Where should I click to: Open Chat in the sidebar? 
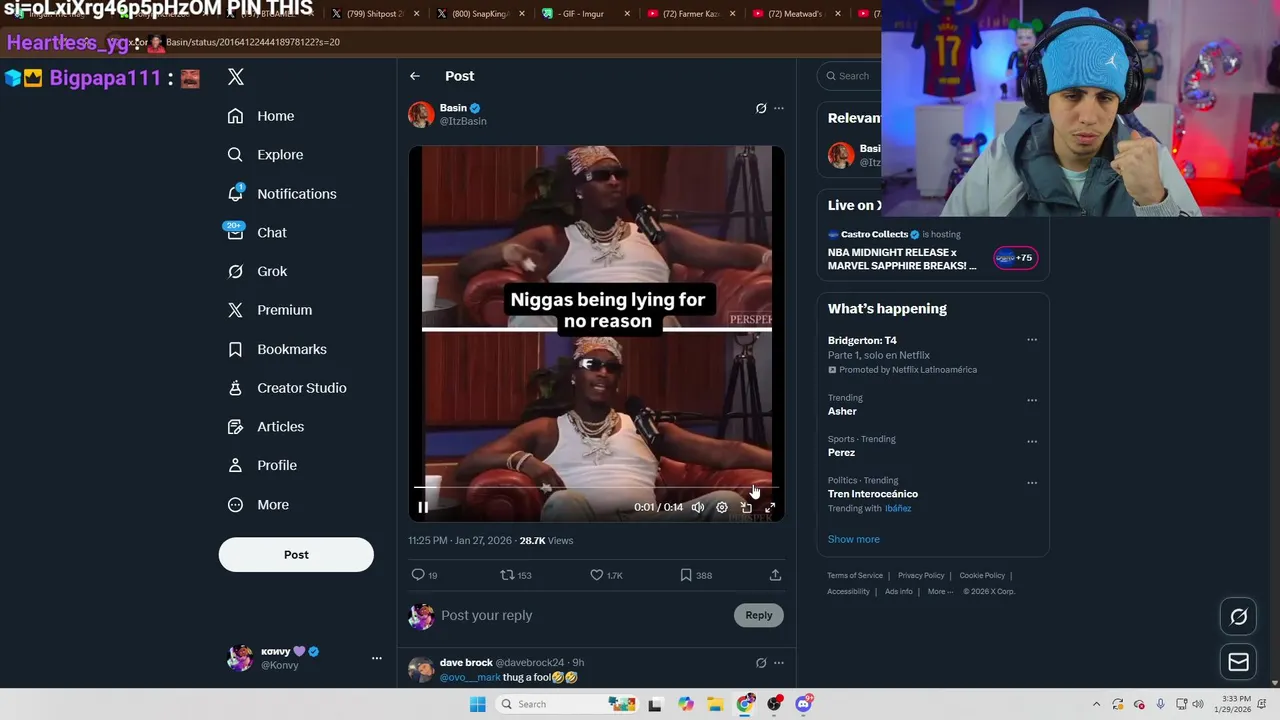coord(257,232)
